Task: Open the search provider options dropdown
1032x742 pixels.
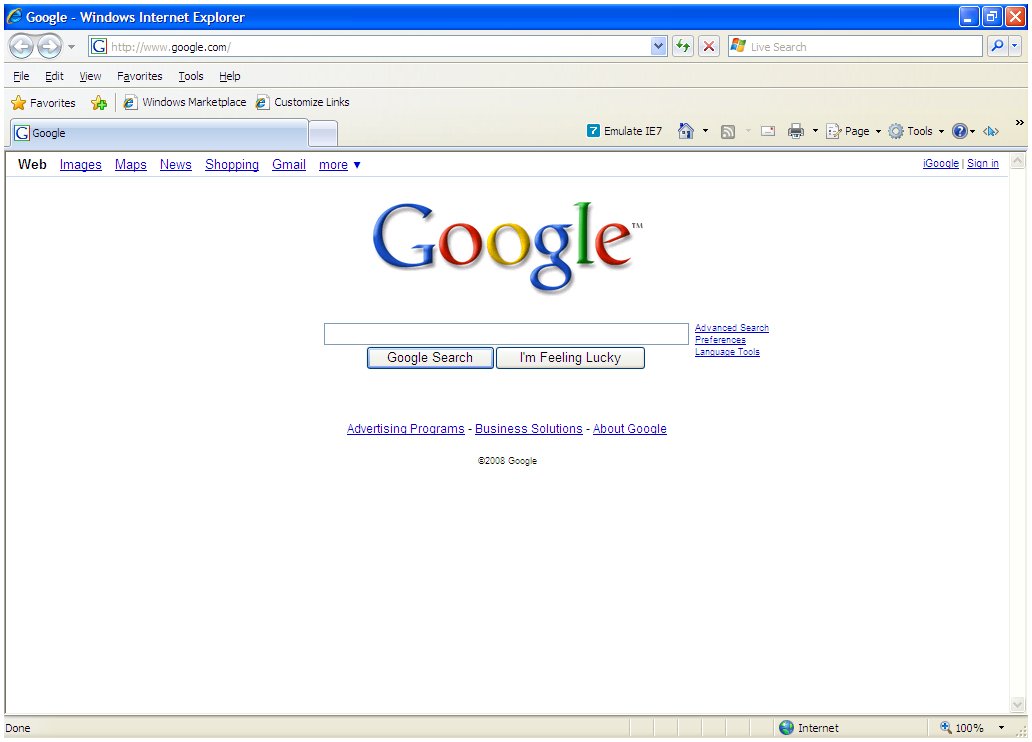Action: (1015, 46)
